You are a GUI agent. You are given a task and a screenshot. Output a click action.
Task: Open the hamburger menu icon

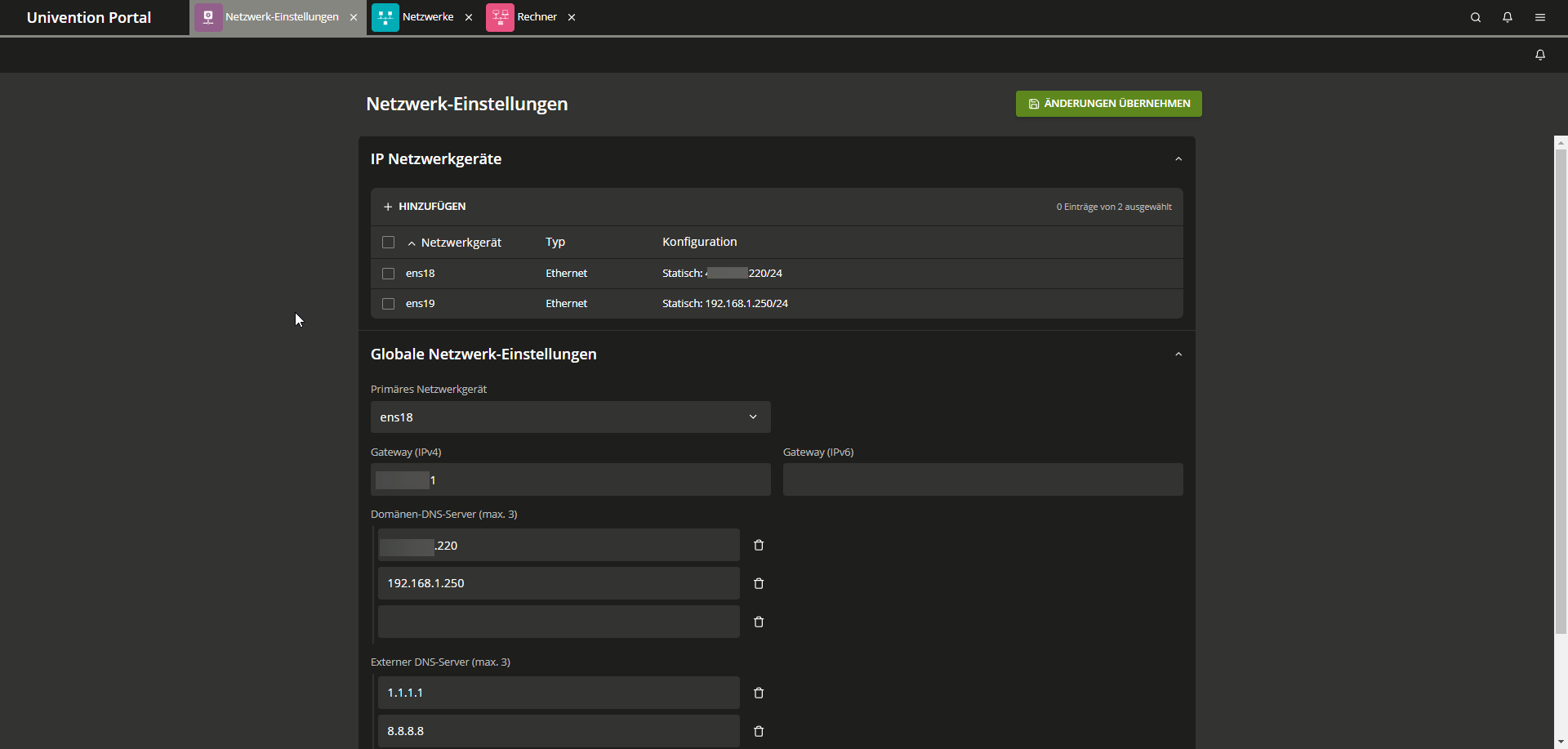click(x=1540, y=17)
